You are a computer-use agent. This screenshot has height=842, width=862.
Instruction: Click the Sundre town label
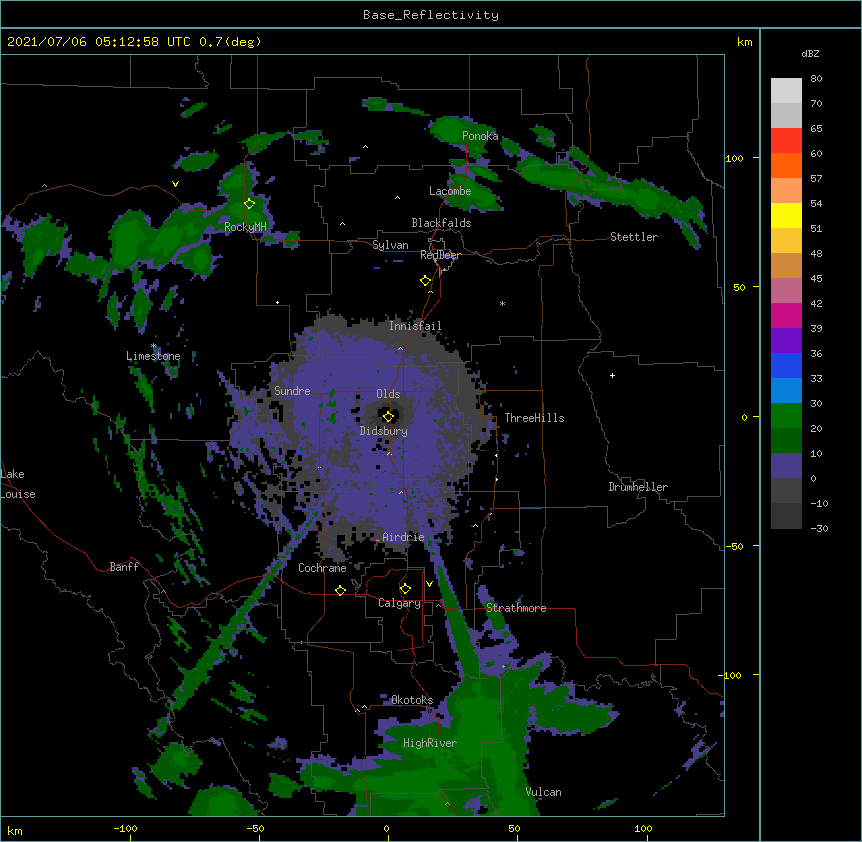pyautogui.click(x=292, y=391)
